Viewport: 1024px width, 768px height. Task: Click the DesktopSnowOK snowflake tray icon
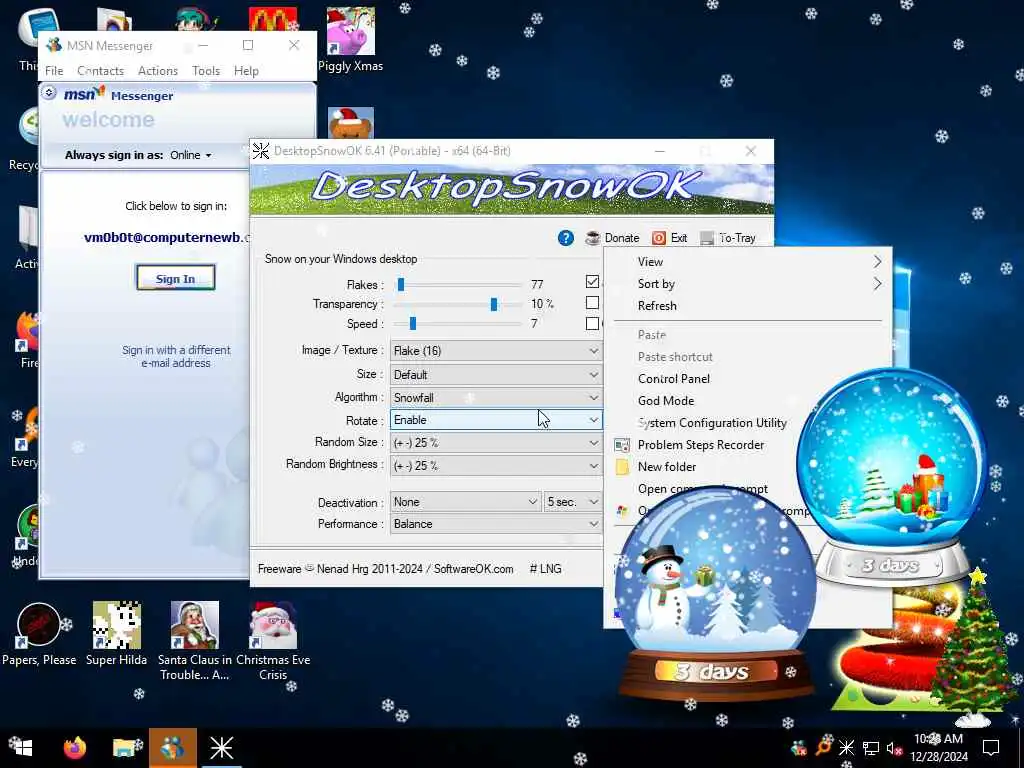[x=846, y=748]
